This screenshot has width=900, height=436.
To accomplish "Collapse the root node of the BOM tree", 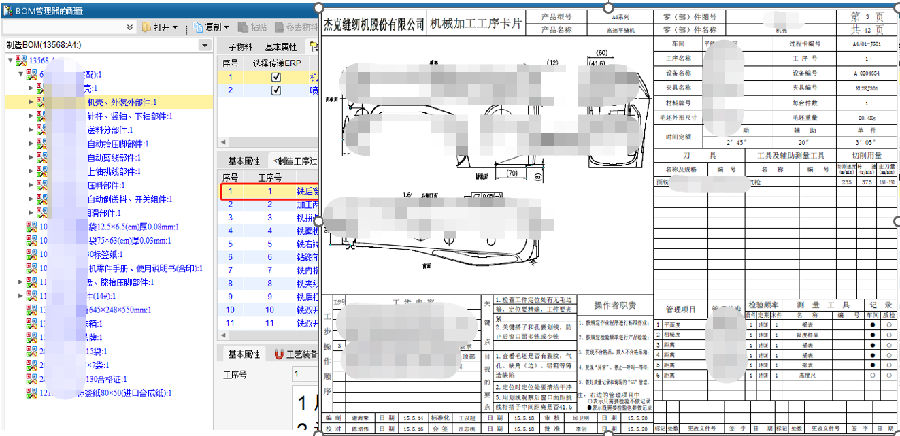I will pos(10,60).
